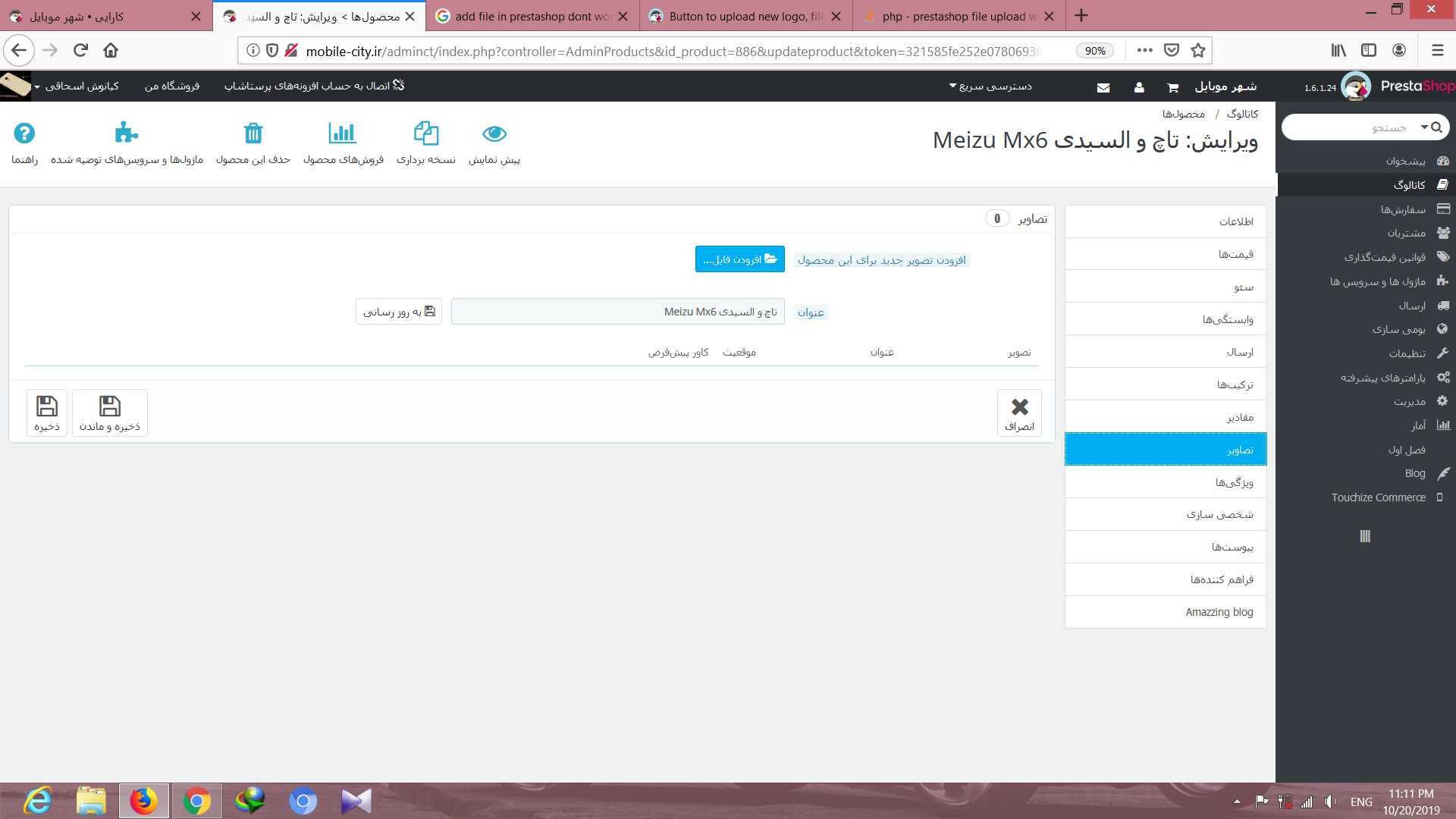Go back with the browser back arrow
Image resolution: width=1456 pixels, height=819 pixels.
click(19, 50)
